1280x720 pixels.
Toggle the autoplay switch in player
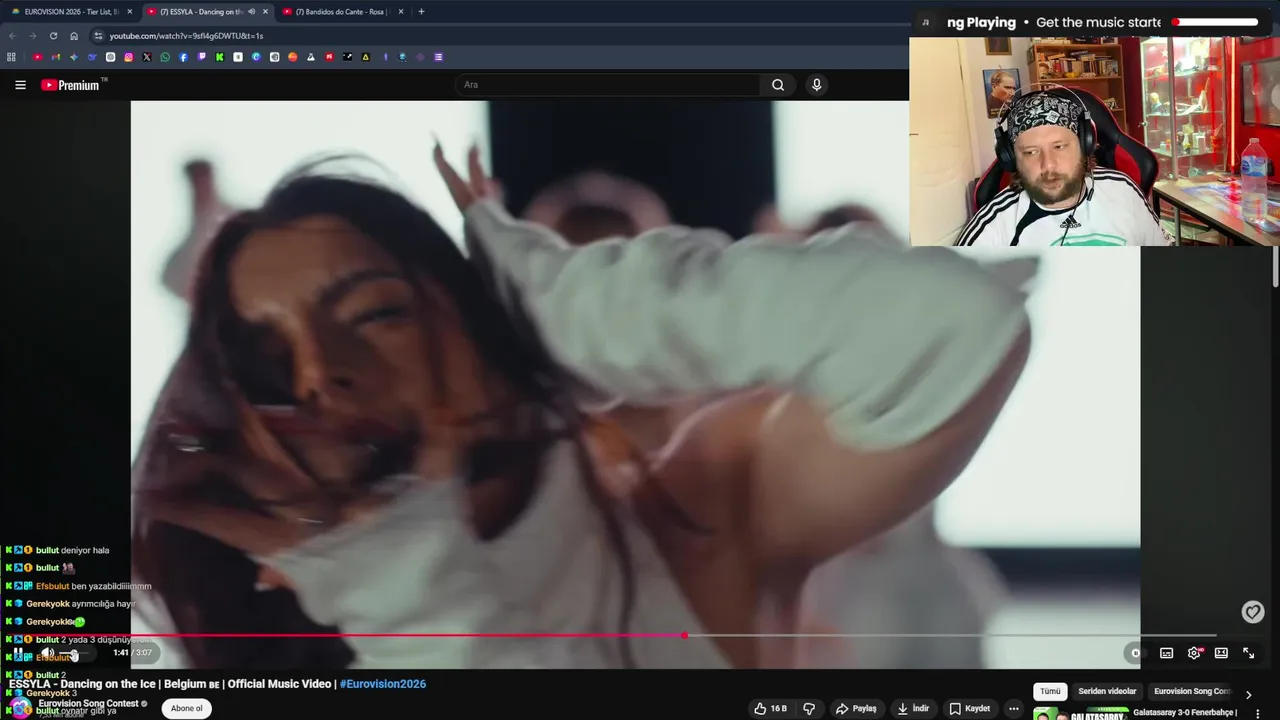pyautogui.click(x=1135, y=653)
